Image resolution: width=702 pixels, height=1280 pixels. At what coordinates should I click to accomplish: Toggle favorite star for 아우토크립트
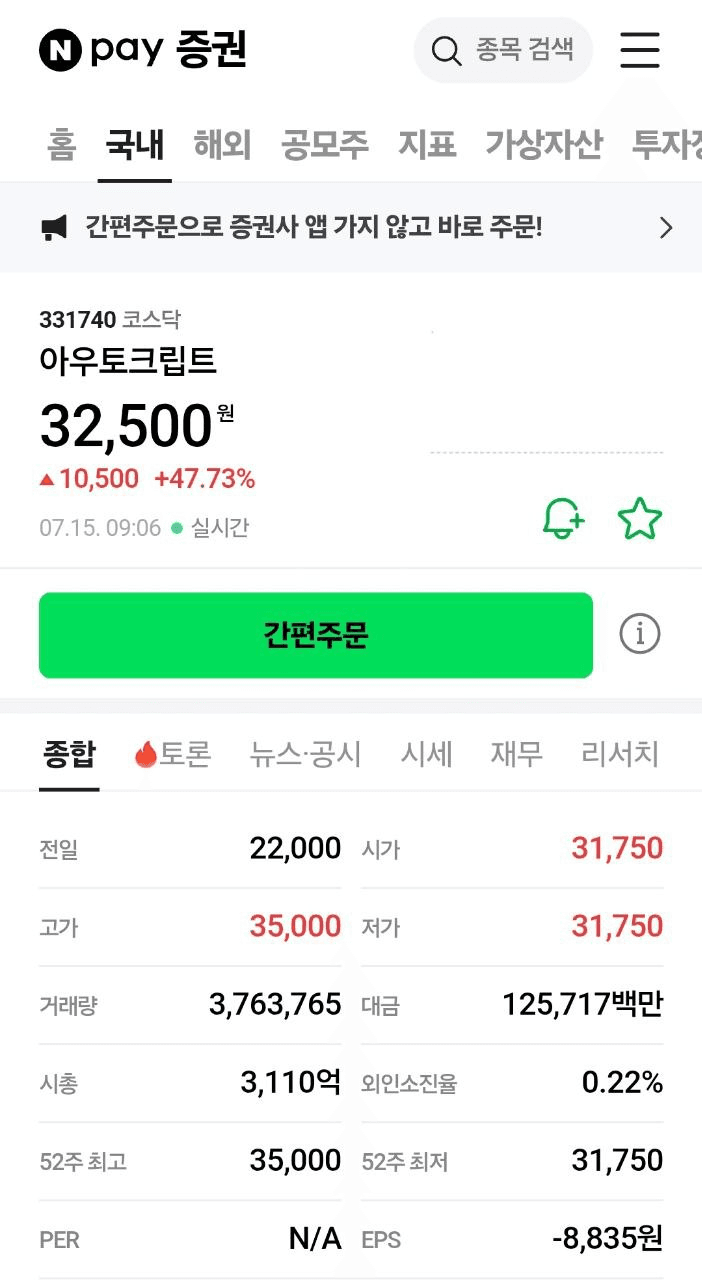[x=640, y=519]
